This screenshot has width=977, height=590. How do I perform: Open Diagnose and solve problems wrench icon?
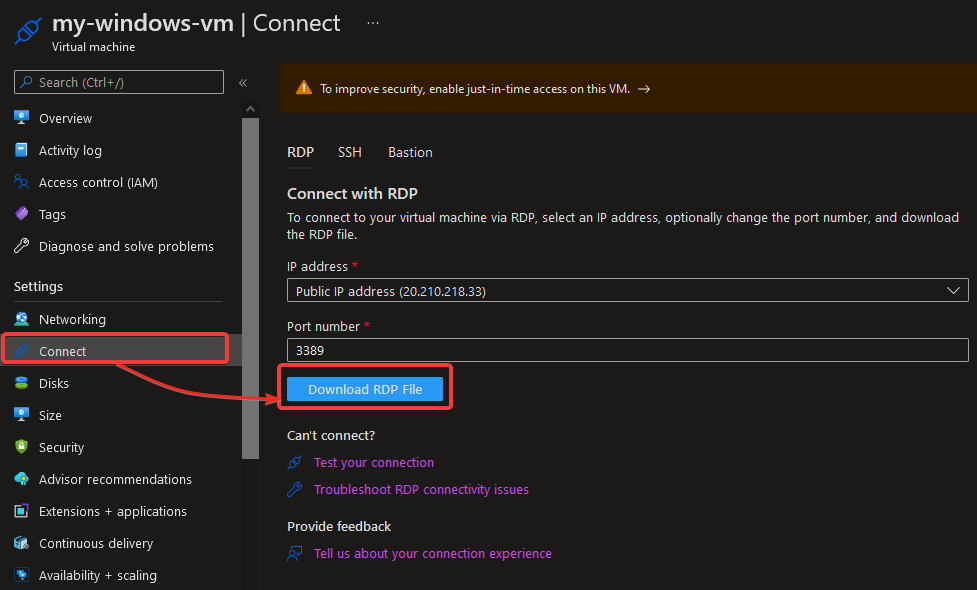[x=22, y=246]
